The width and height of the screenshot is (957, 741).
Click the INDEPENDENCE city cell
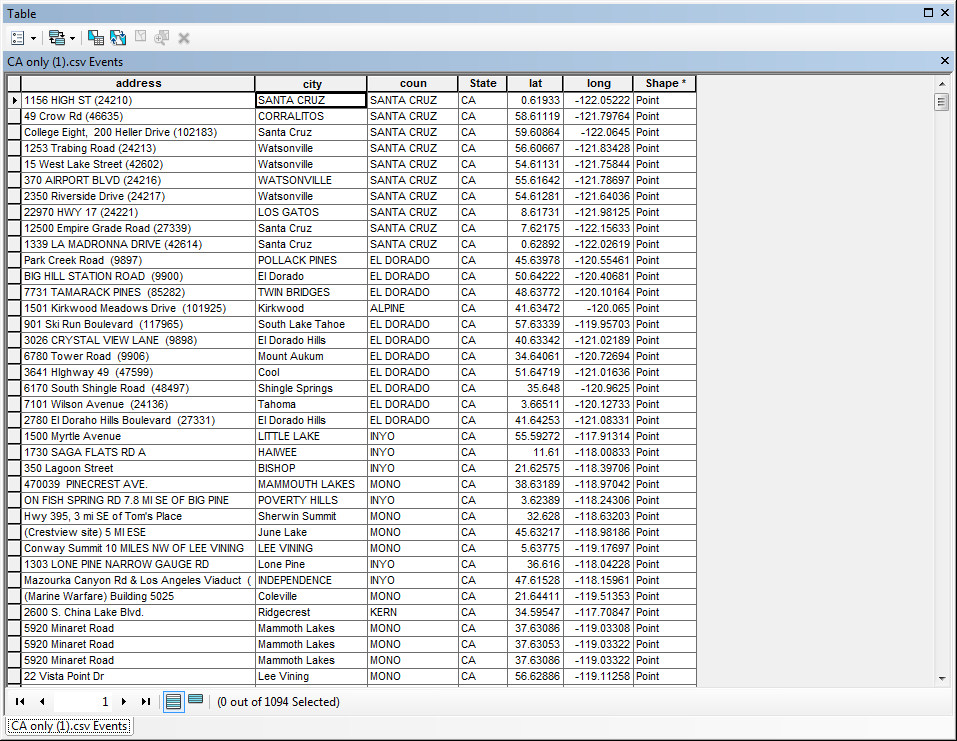click(x=311, y=580)
